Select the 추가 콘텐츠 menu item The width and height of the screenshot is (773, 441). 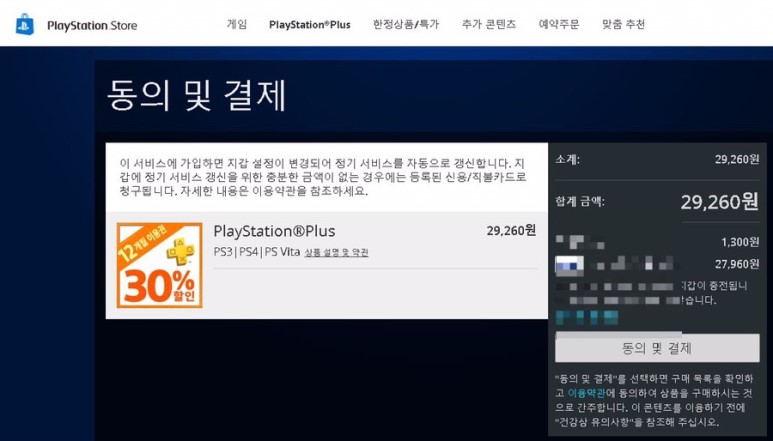coord(489,24)
